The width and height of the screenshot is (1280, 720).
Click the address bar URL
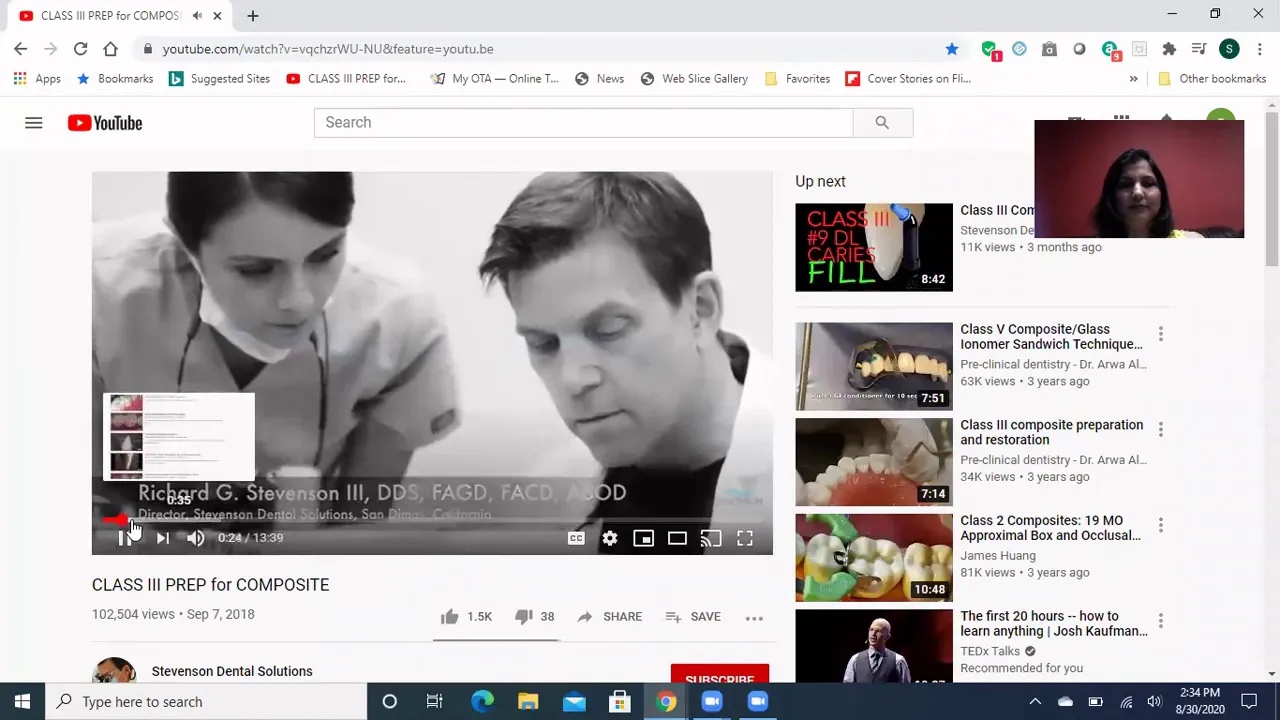328,49
